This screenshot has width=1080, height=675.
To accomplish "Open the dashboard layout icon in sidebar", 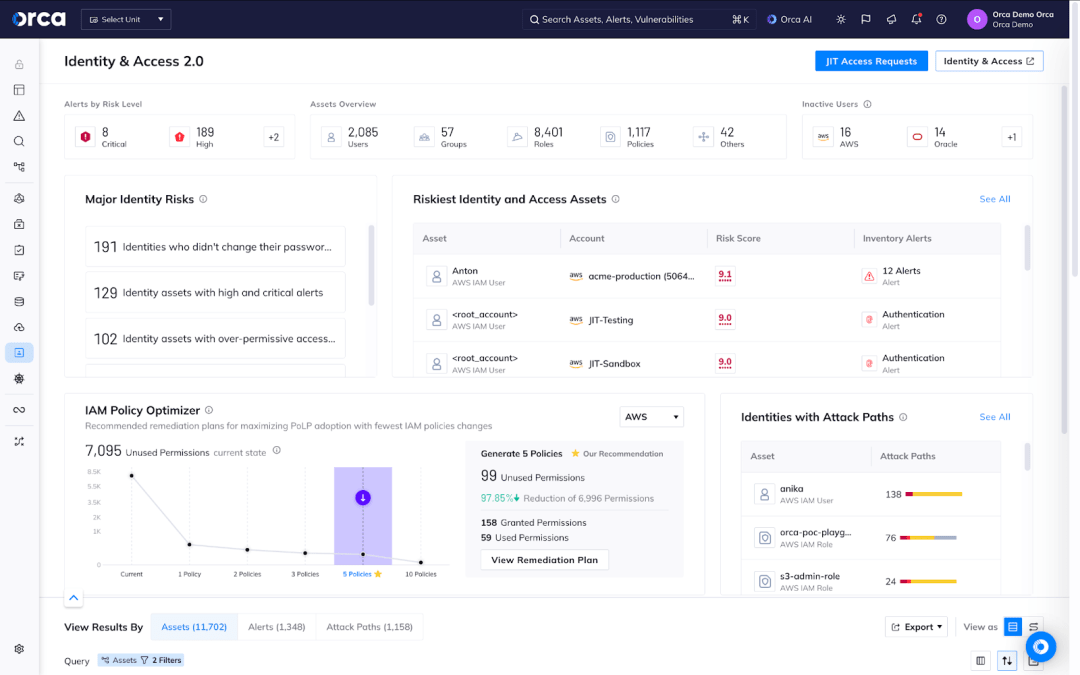I will (19, 90).
